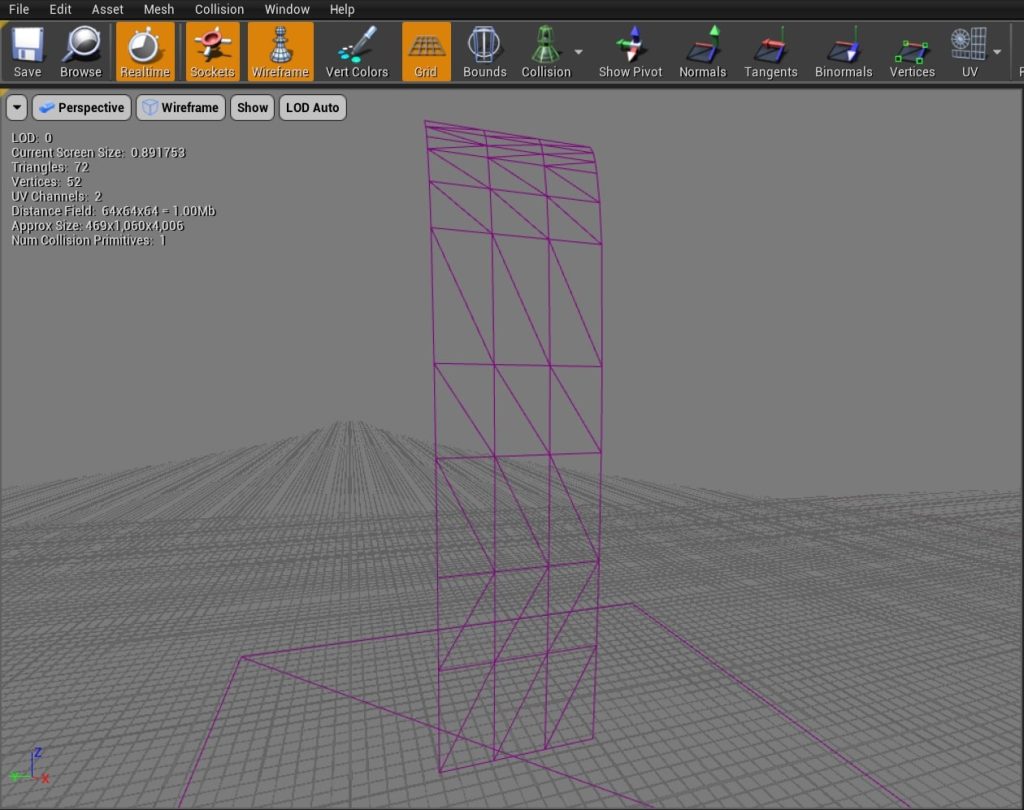Screen dimensions: 1024x810
Task: Click the Distance Field stat text
Action: click(x=113, y=211)
